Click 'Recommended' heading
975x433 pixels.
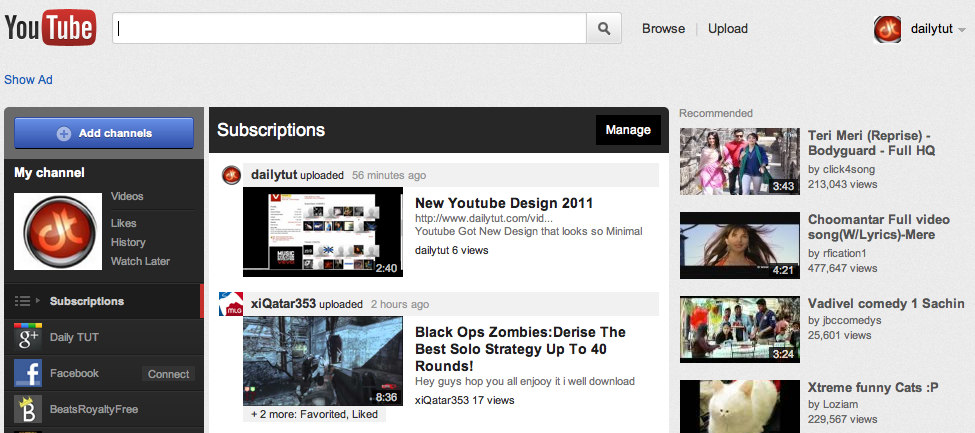[x=716, y=113]
